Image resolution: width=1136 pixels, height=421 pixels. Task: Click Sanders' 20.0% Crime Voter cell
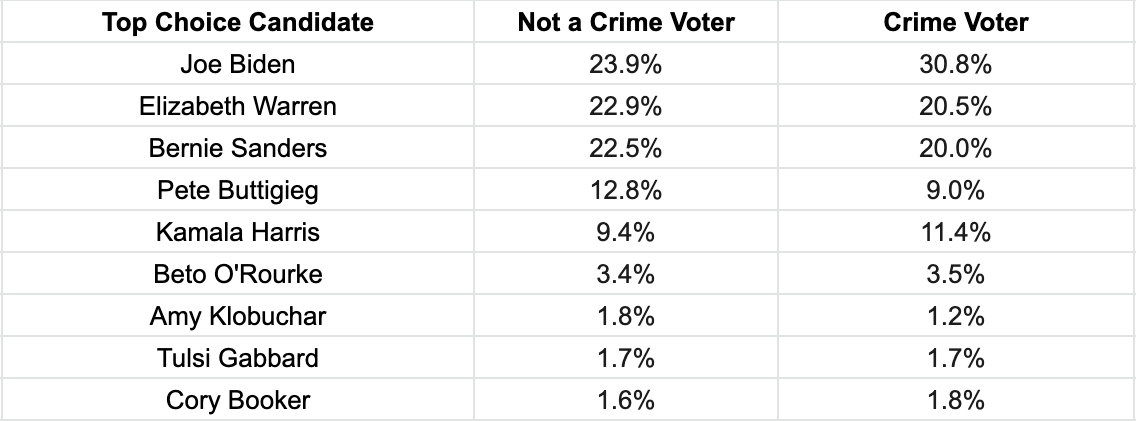tap(956, 148)
